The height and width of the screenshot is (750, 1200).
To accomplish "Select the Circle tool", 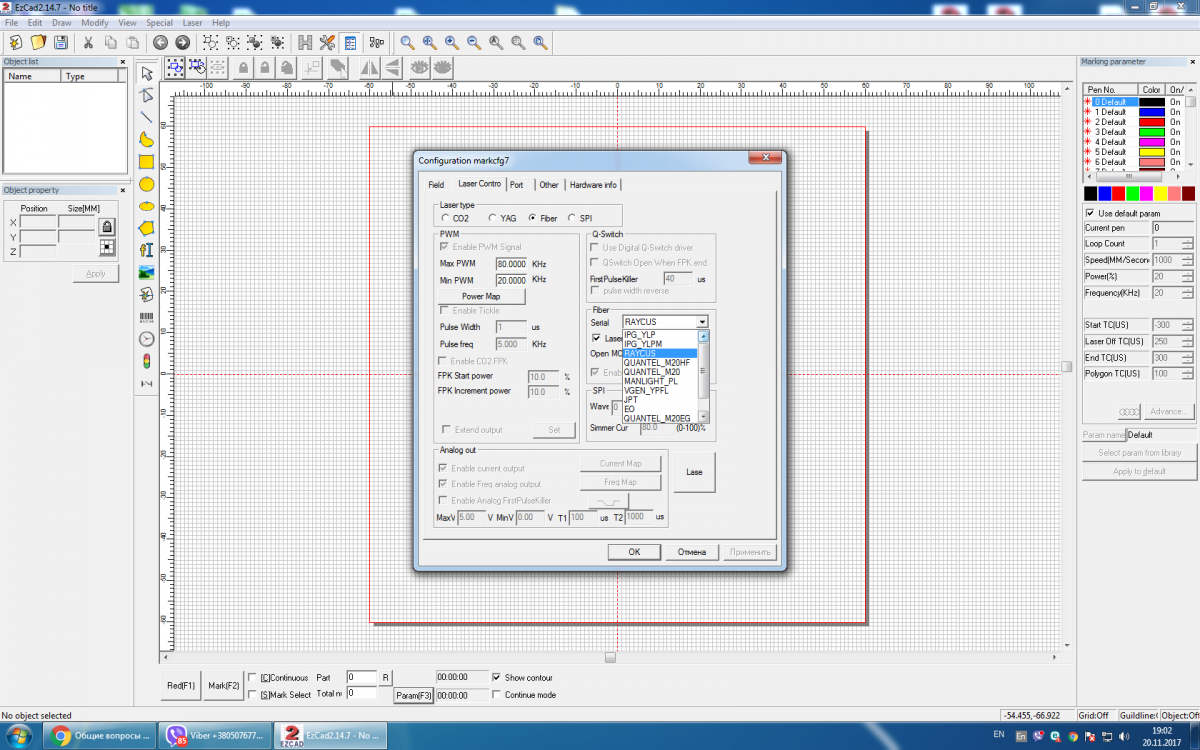I will pos(146,184).
